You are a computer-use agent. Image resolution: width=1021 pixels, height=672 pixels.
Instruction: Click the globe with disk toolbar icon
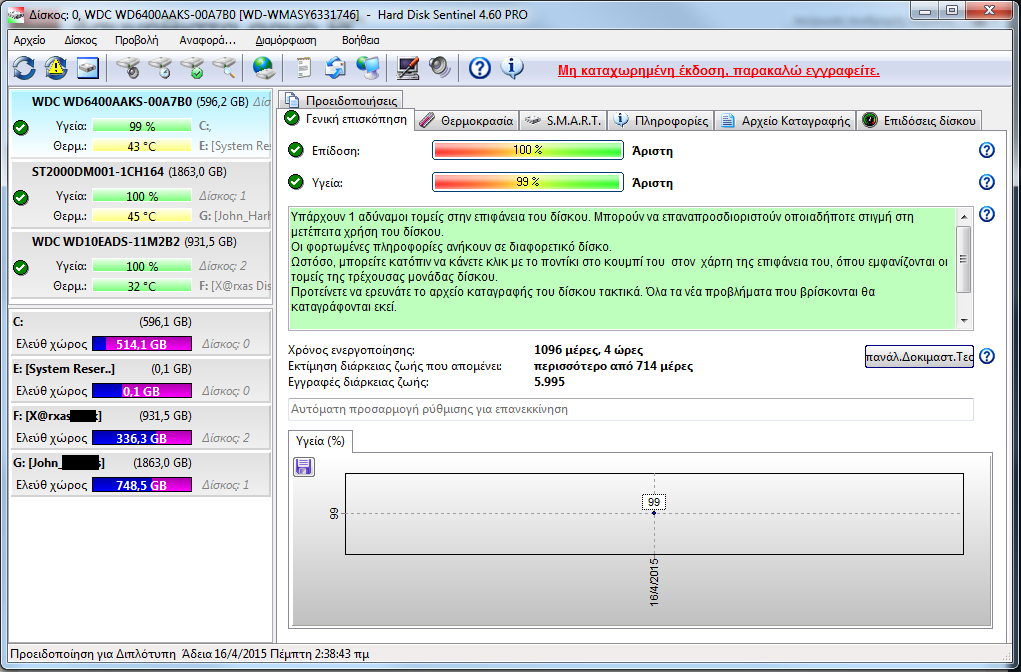click(x=264, y=68)
